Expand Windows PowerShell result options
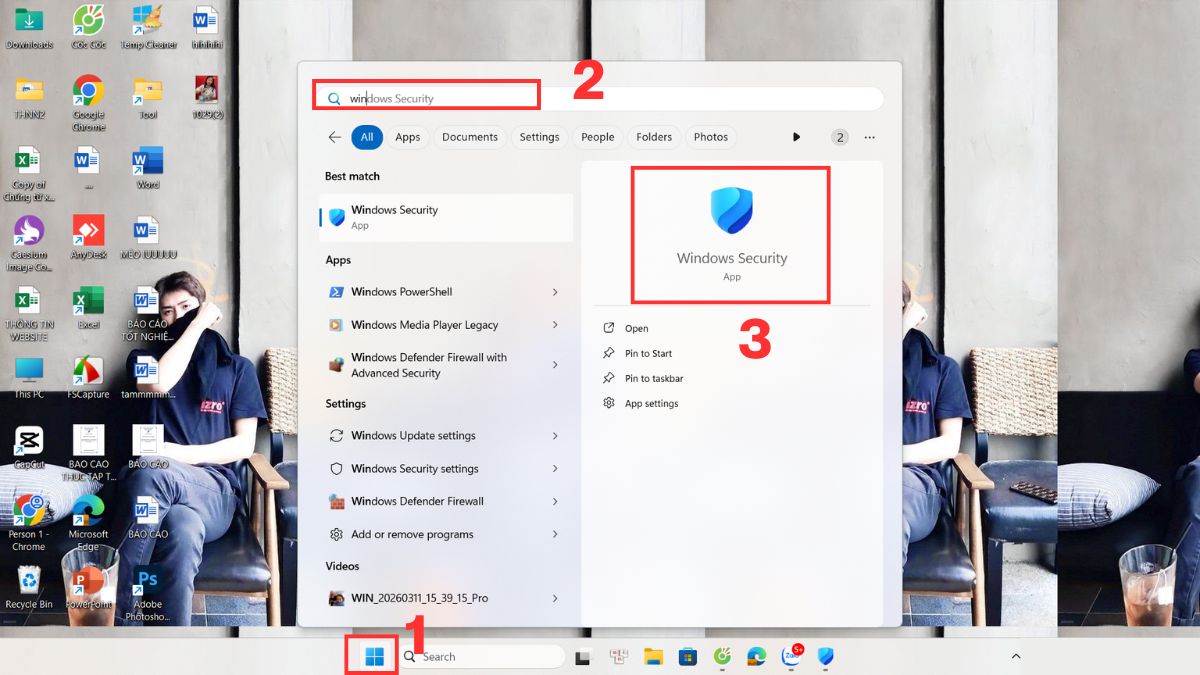1200x675 pixels. pos(555,292)
